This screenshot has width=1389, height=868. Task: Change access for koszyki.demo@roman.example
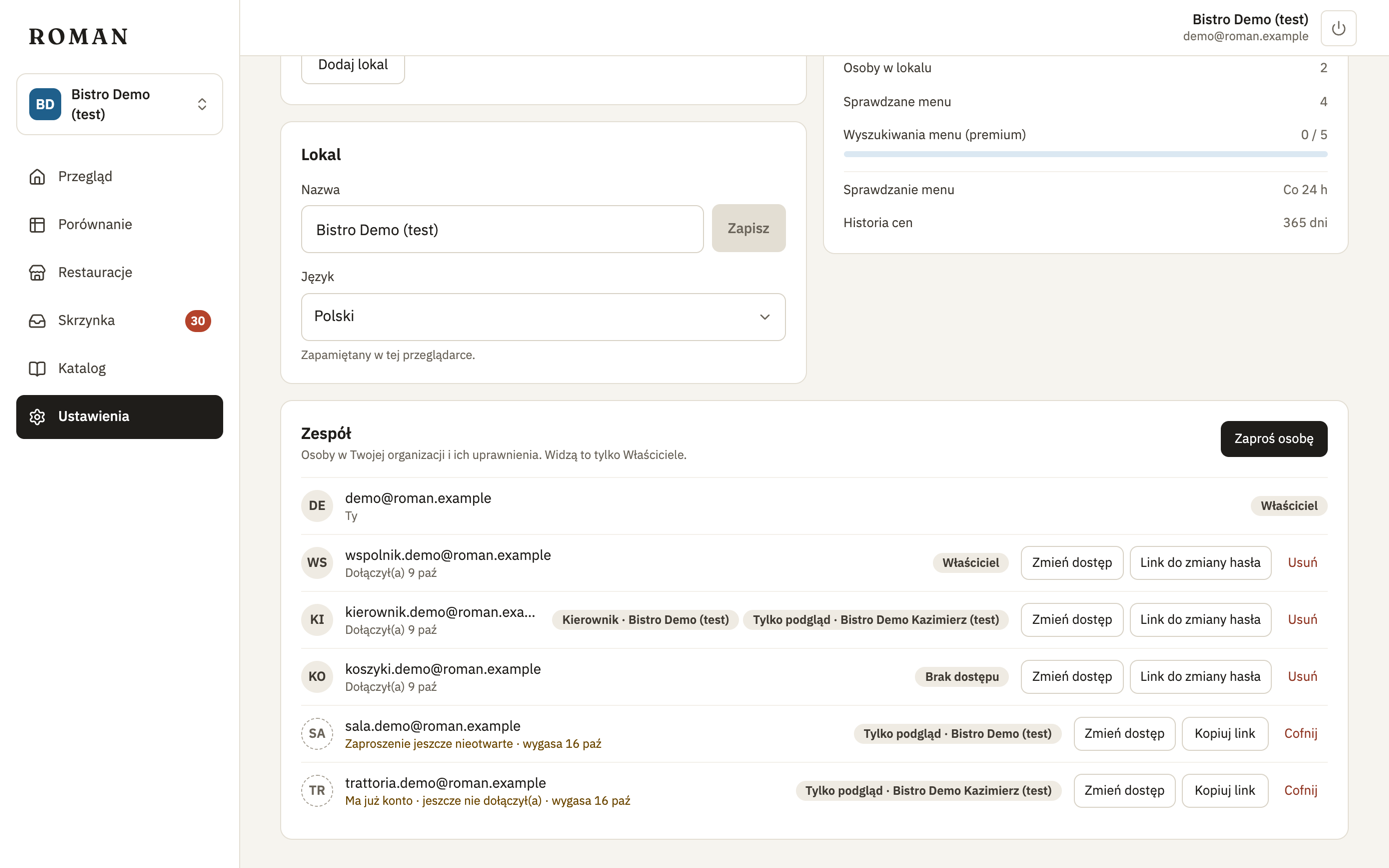[1072, 677]
